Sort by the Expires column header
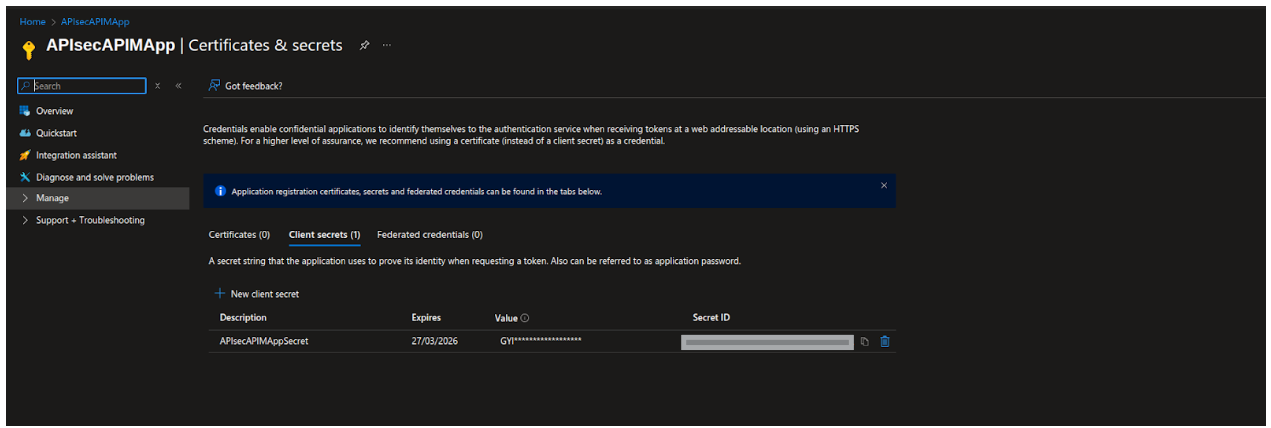The image size is (1271, 428). [x=426, y=318]
